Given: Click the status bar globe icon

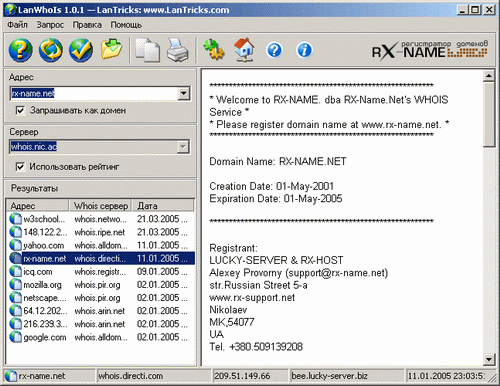Looking at the screenshot, I should click(x=11, y=376).
